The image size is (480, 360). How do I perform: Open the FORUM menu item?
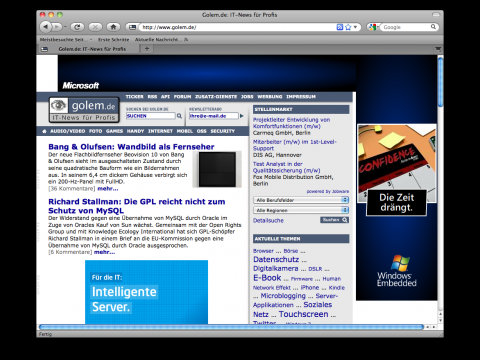pos(182,97)
